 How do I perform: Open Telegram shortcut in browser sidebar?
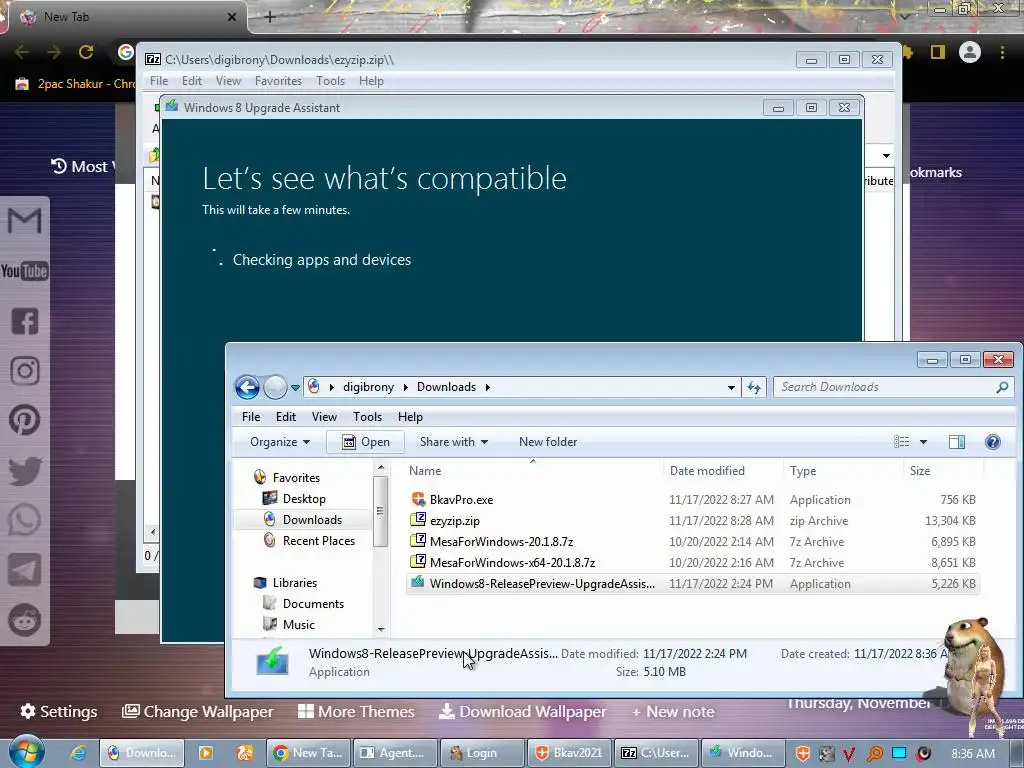[x=25, y=570]
